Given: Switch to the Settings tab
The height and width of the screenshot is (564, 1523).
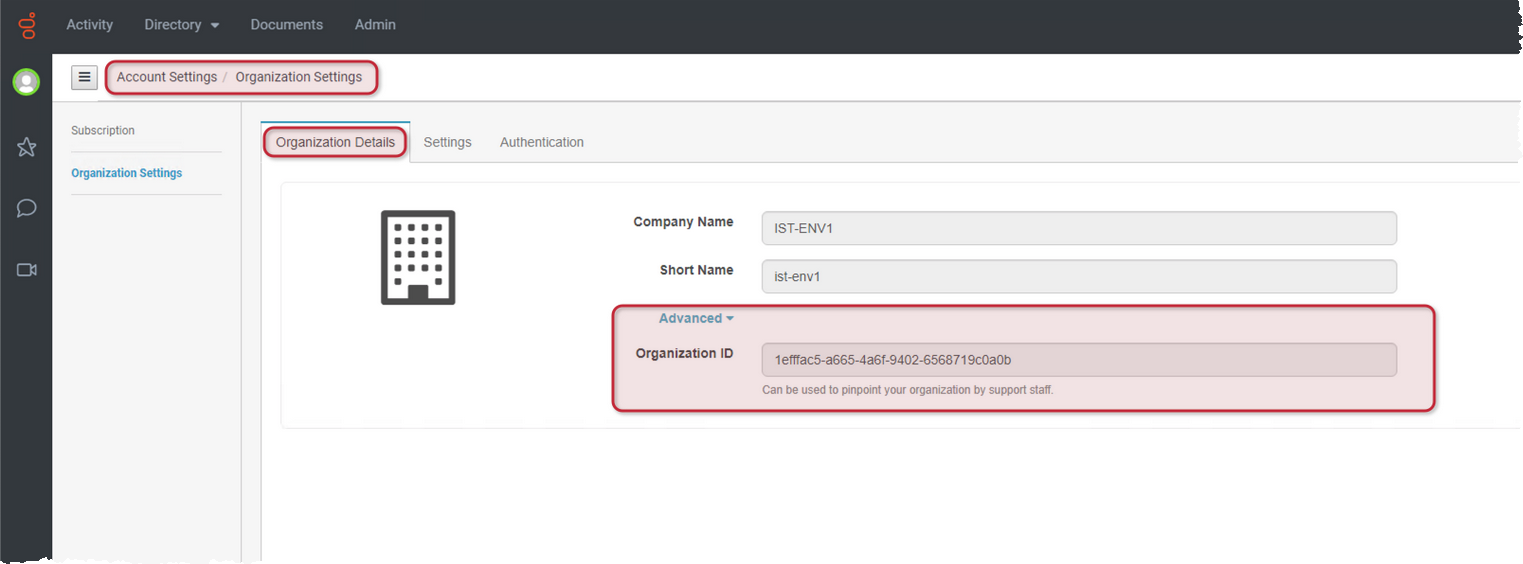Looking at the screenshot, I should pos(447,142).
